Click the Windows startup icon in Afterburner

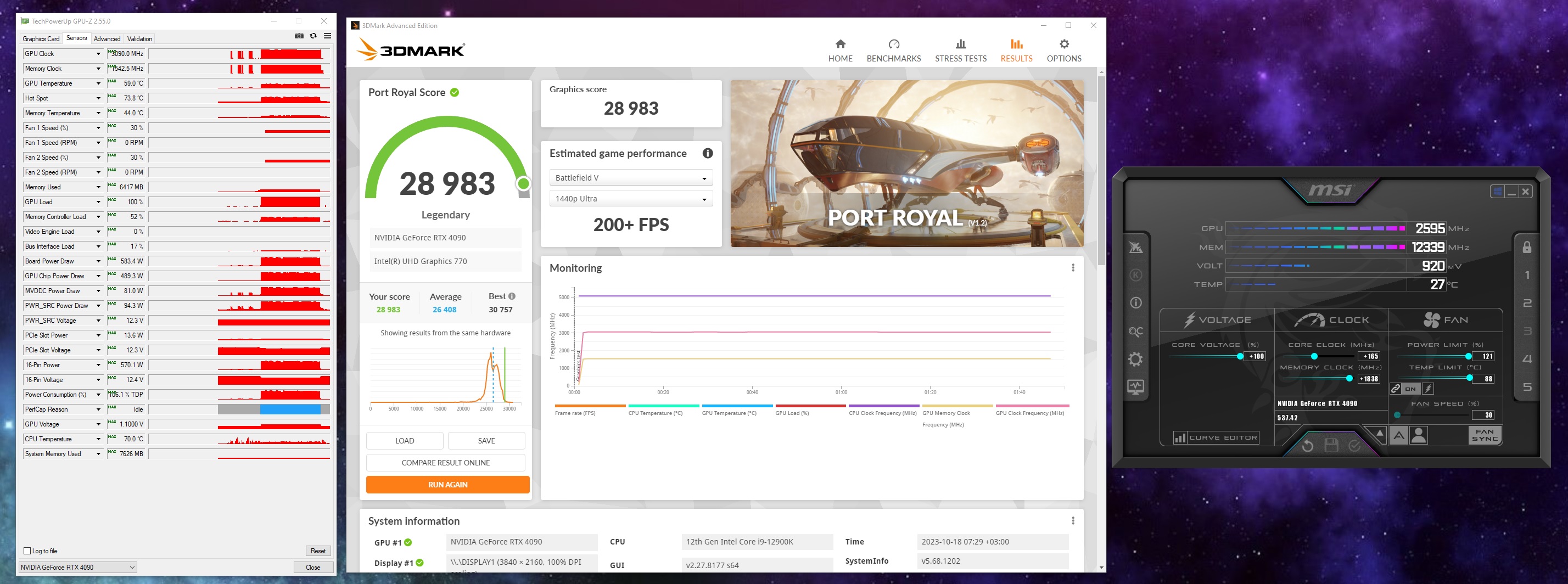click(1497, 192)
